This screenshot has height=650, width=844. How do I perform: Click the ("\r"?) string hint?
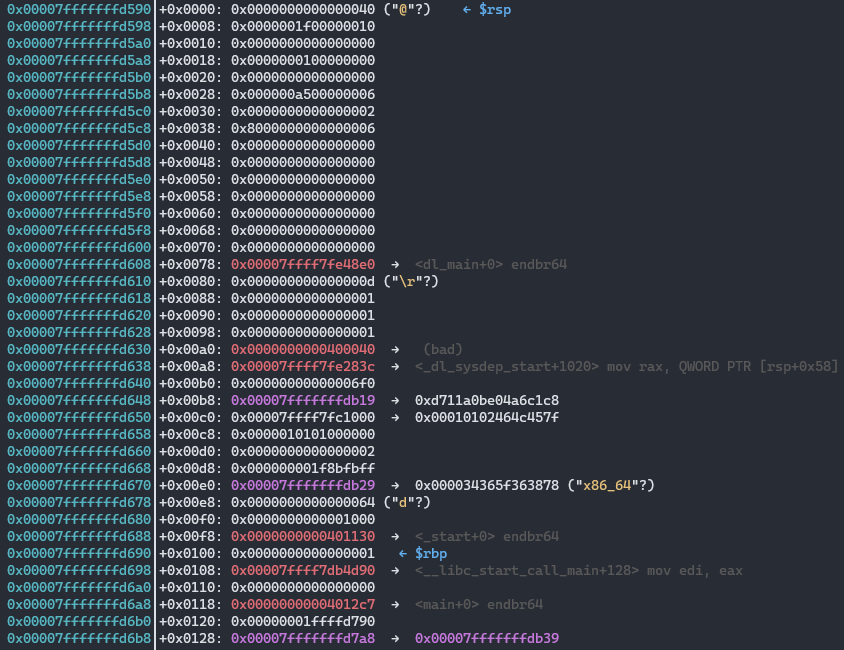(x=411, y=281)
